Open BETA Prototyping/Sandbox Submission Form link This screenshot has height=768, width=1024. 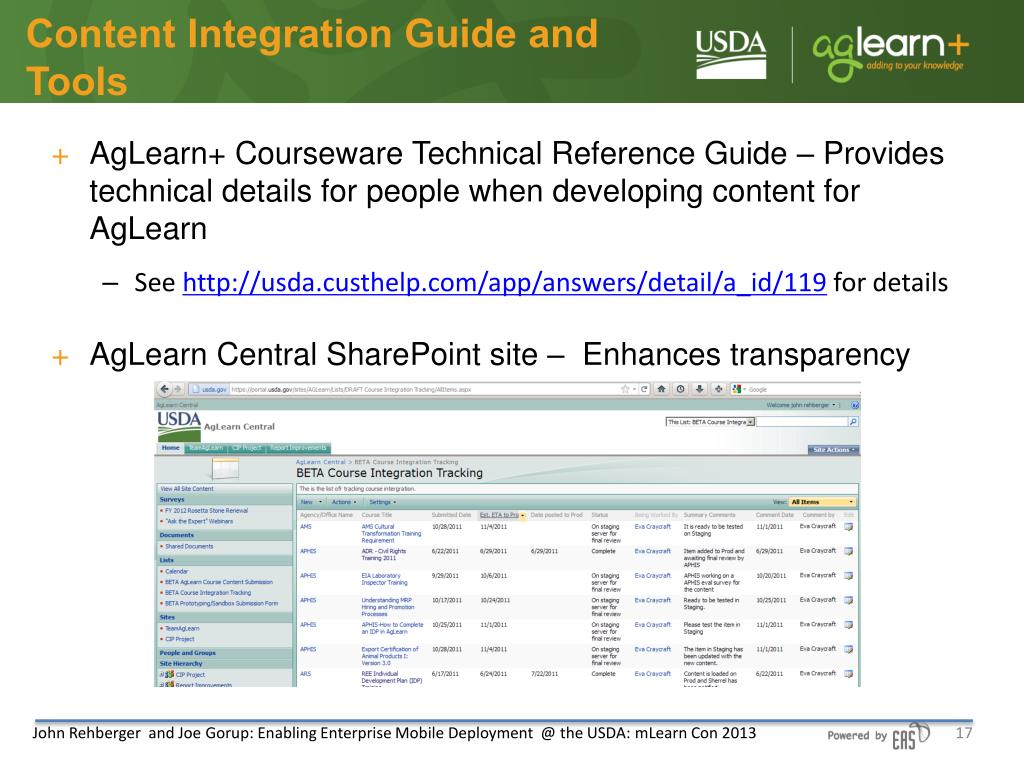(x=221, y=603)
